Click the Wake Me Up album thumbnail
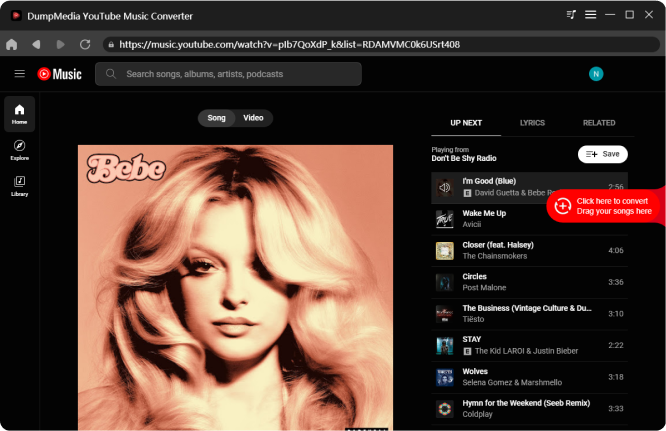The image size is (666, 431). (445, 219)
